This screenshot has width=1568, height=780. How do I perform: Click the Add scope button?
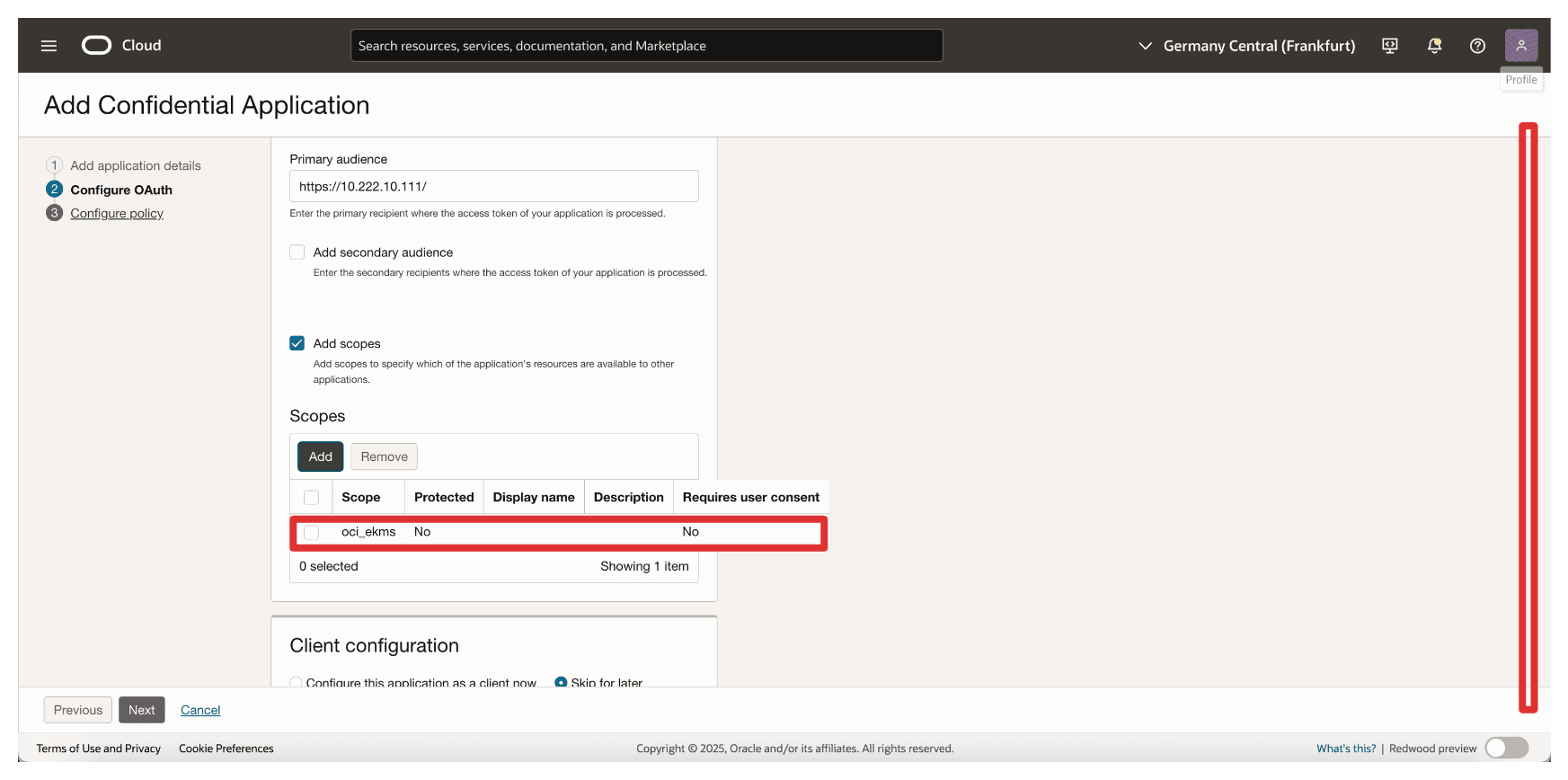pos(321,456)
